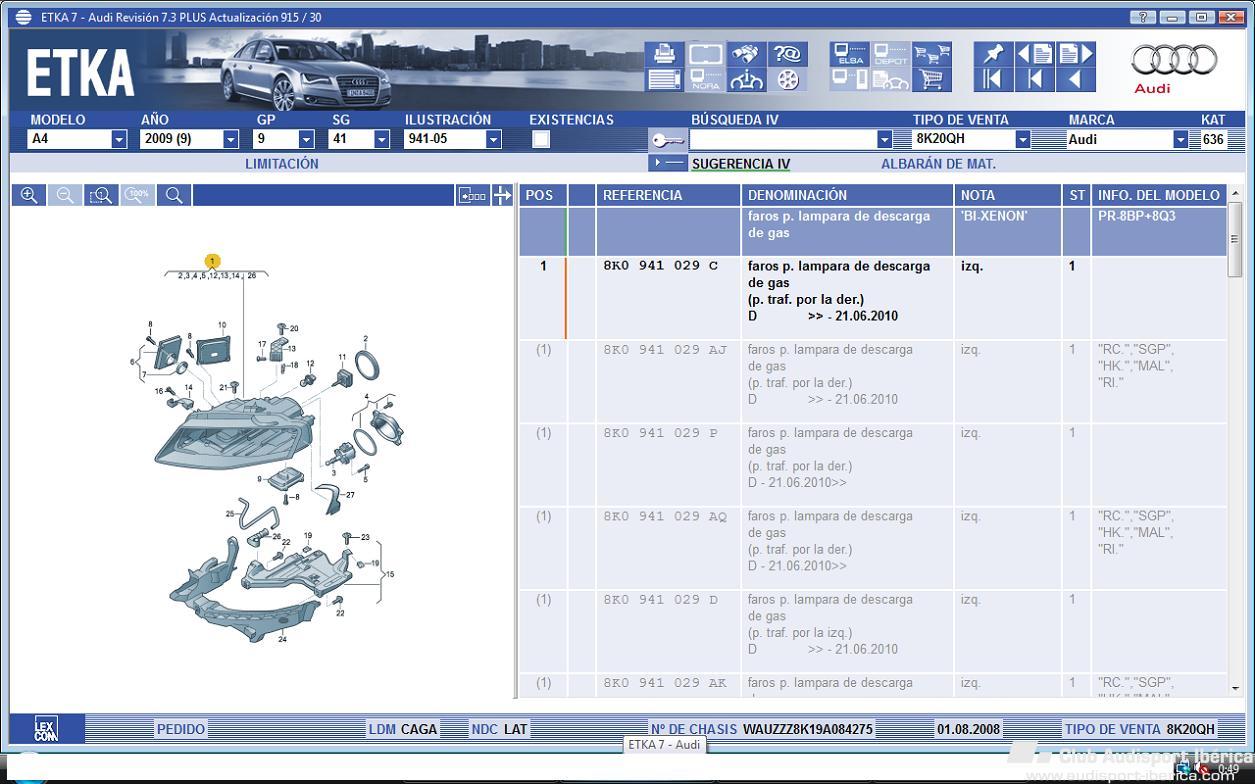
Task: Click the plain back arrow icon
Action: pos(1076,80)
